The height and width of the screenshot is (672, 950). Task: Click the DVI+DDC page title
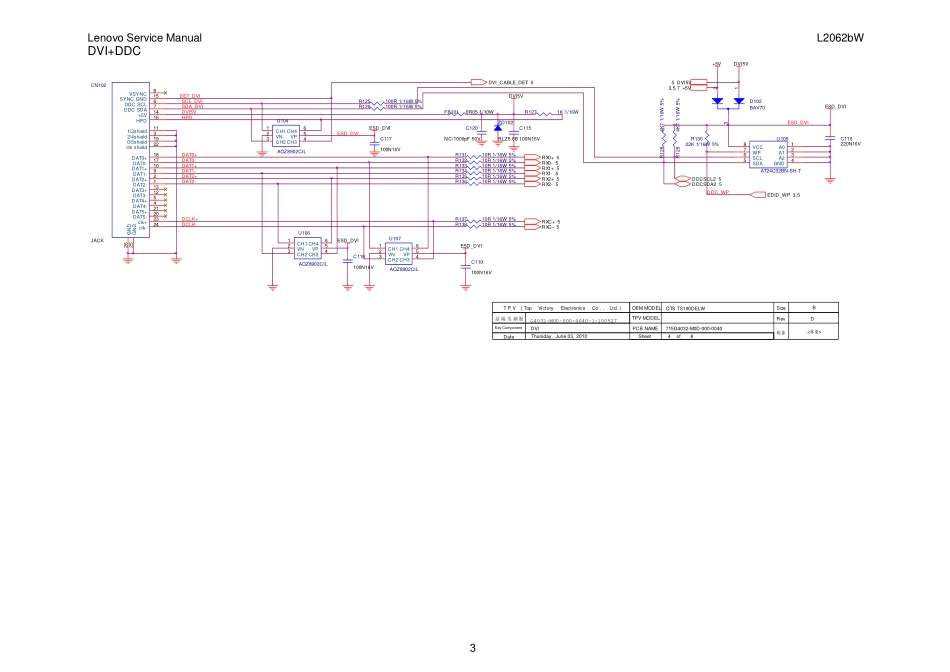click(114, 50)
